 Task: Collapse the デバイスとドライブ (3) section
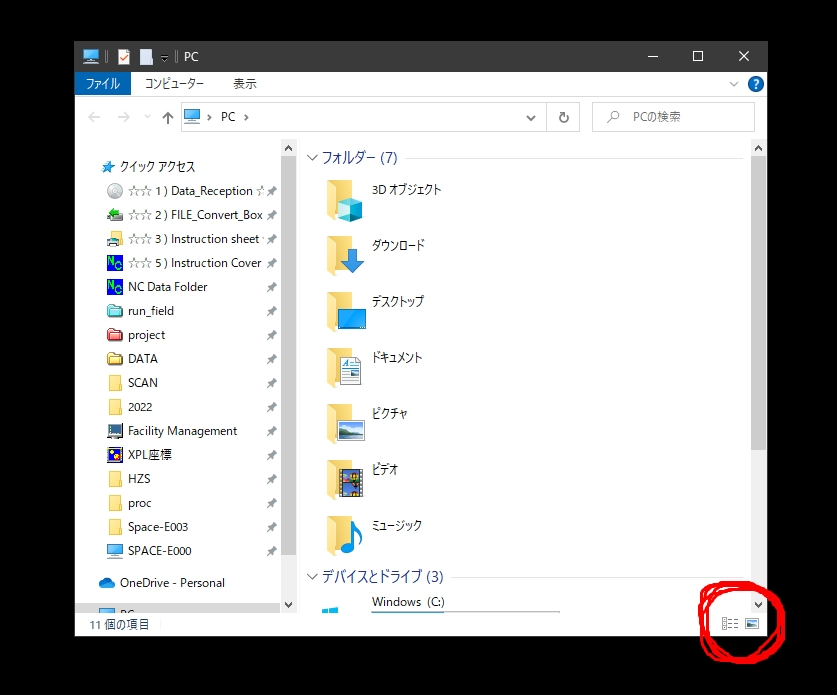pos(312,577)
